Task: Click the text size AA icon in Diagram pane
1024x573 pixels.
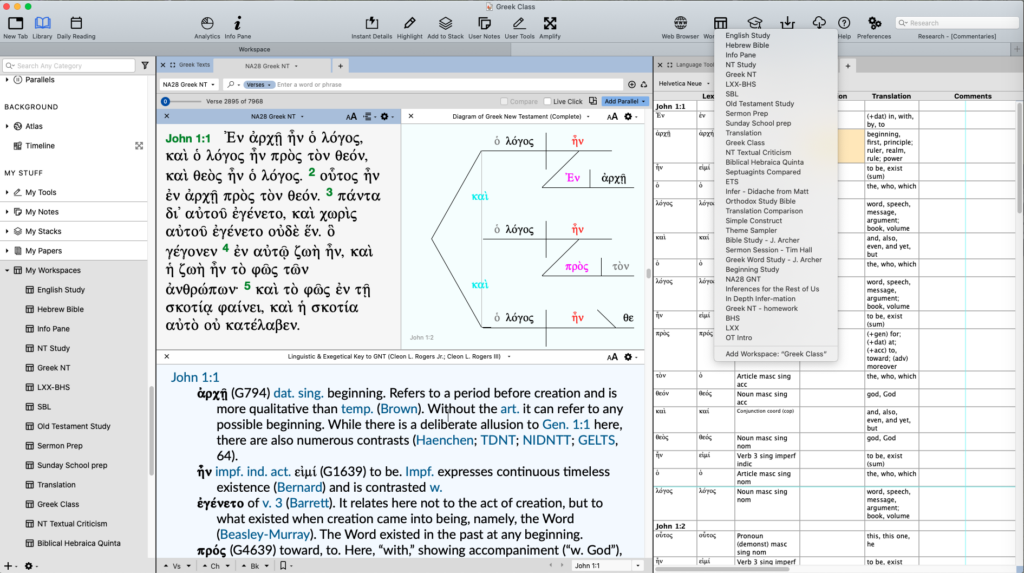Action: [612, 116]
